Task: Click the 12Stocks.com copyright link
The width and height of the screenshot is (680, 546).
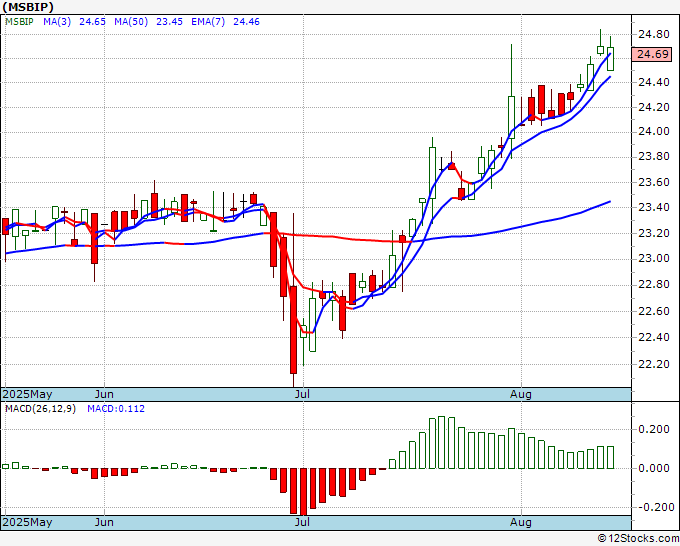Action: tap(638, 538)
